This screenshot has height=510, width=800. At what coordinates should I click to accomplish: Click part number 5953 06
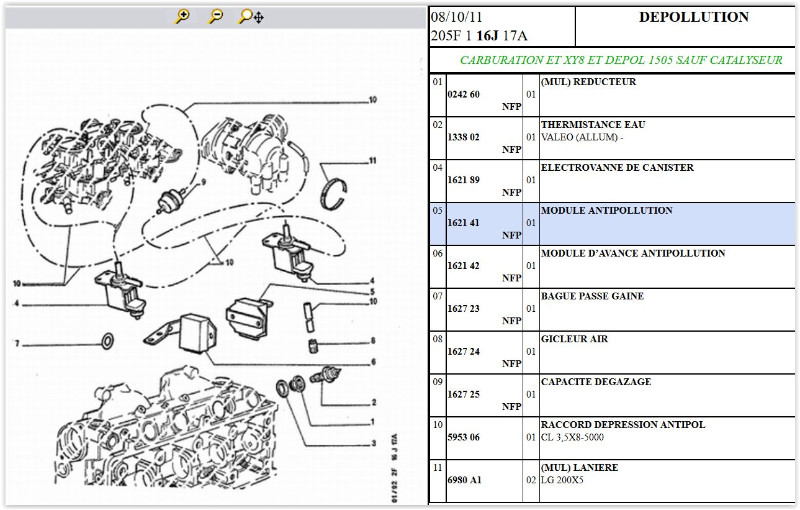coord(462,438)
